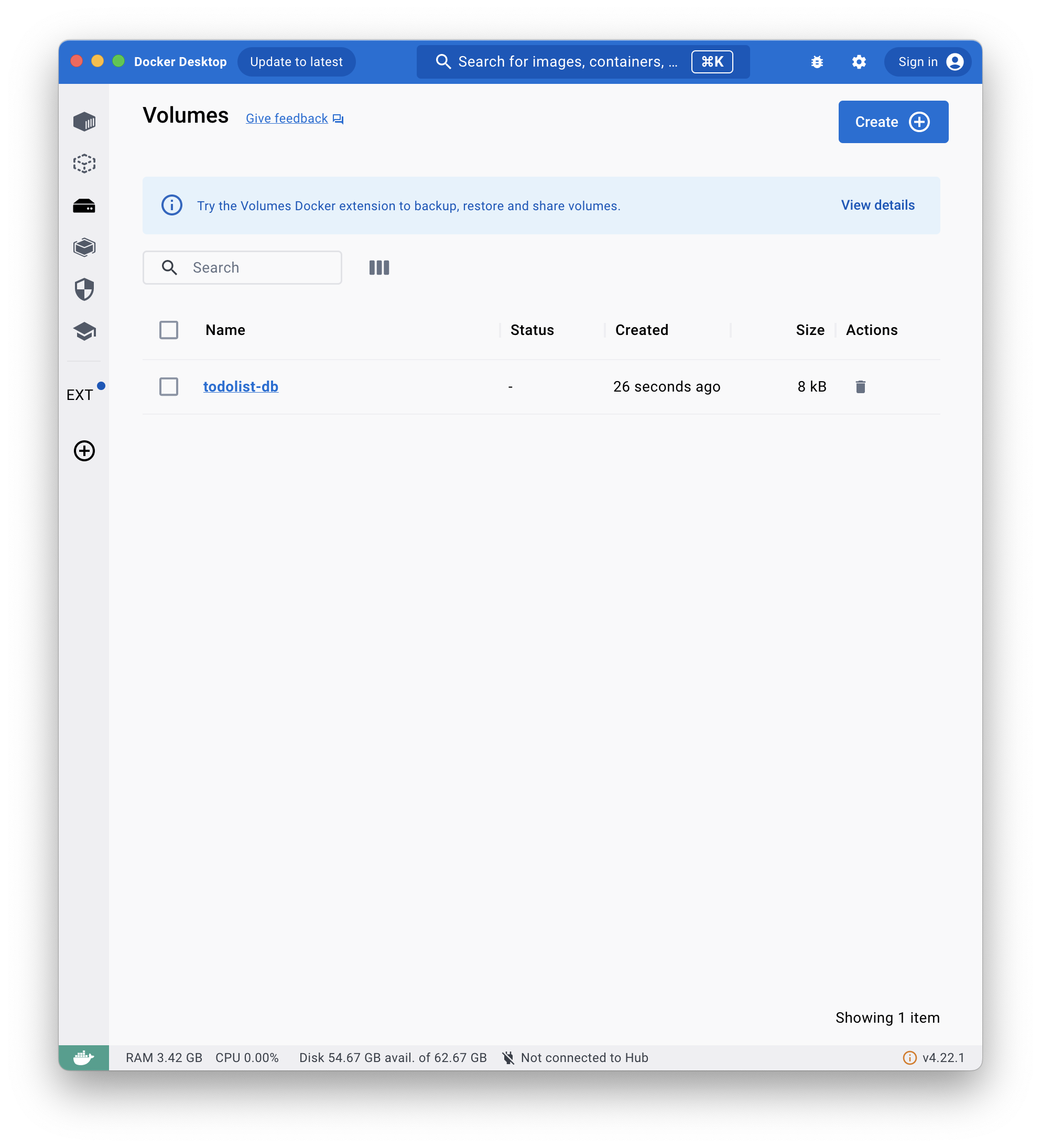This screenshot has height=1148, width=1041.
Task: Open the Docker Scout shield icon
Action: [84, 289]
